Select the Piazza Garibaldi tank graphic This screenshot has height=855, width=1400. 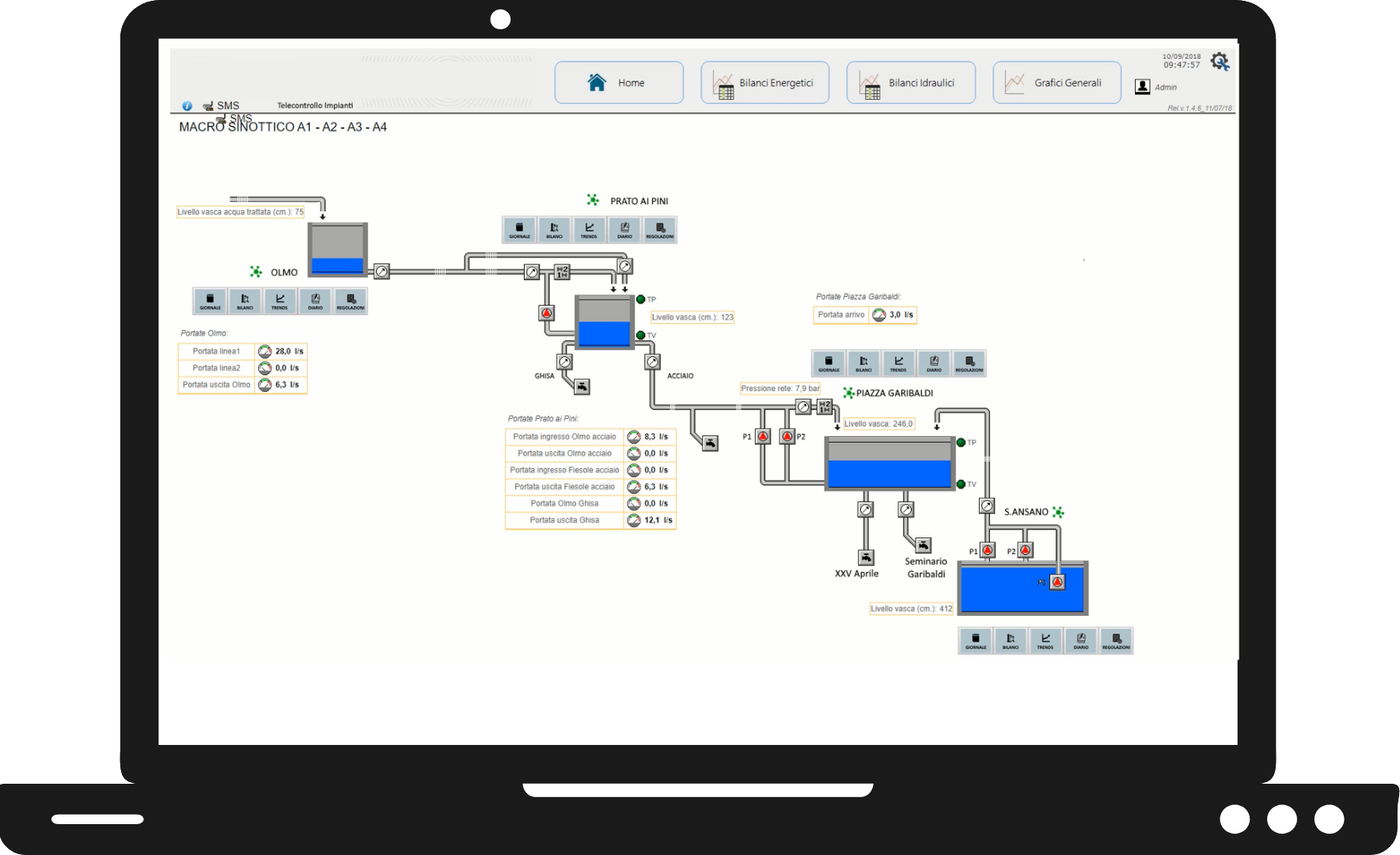tap(890, 463)
